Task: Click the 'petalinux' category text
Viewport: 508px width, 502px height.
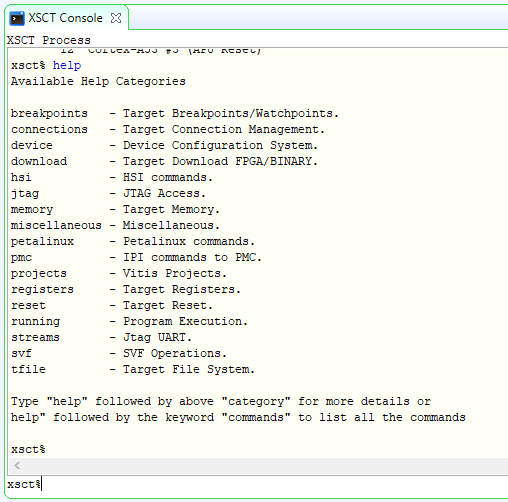Action: [42, 241]
